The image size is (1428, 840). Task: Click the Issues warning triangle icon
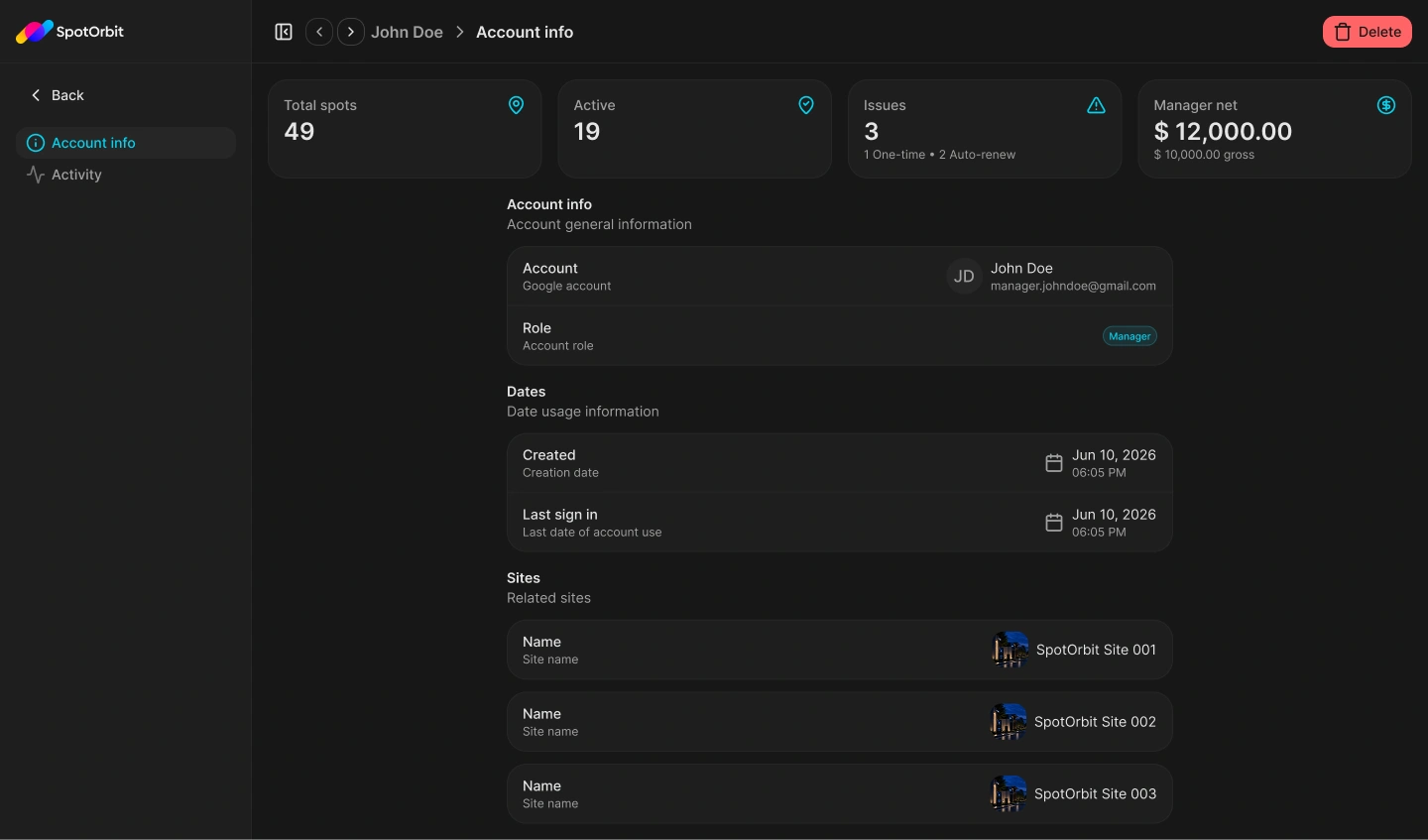(1096, 105)
